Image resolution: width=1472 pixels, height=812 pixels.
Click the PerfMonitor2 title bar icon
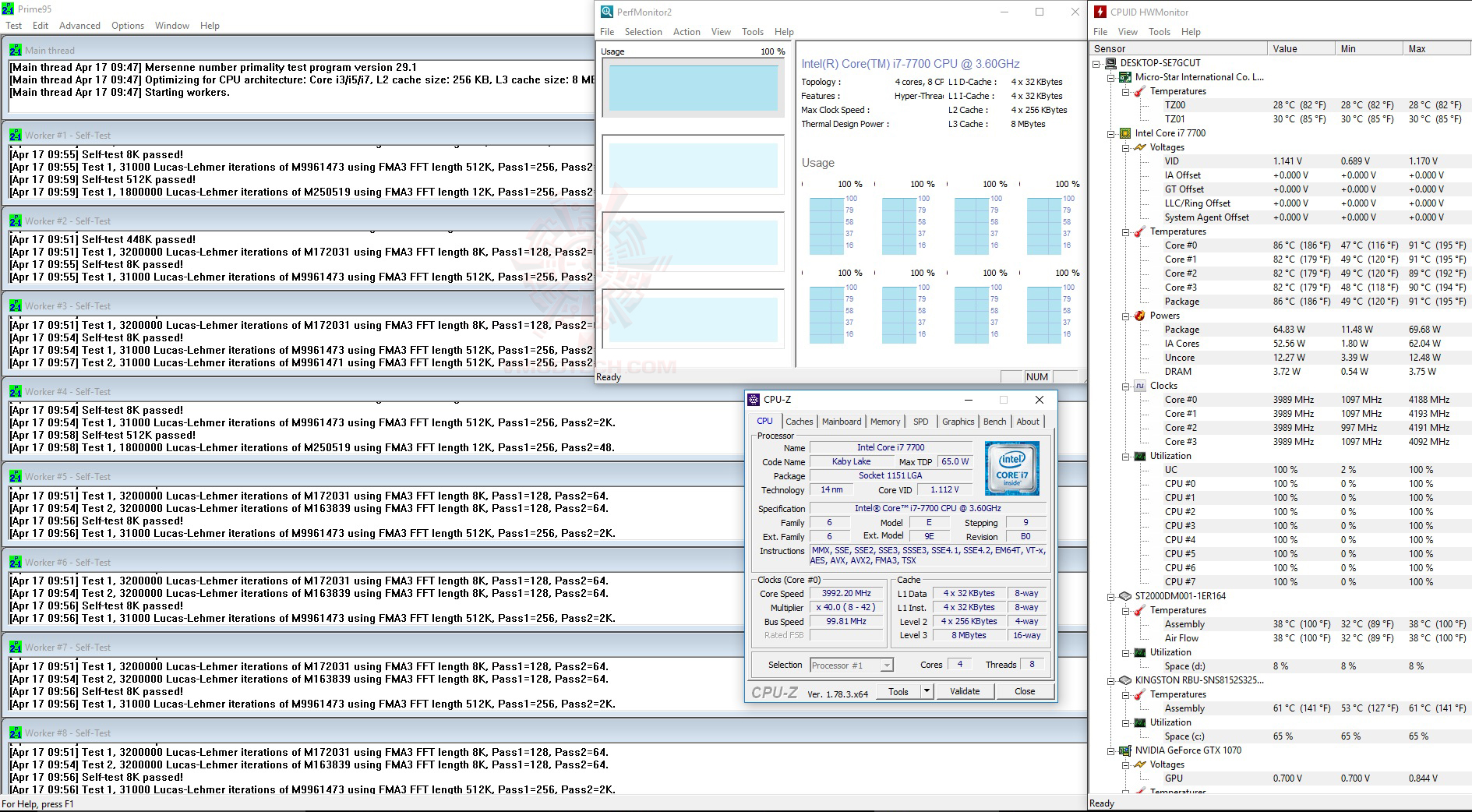point(606,12)
